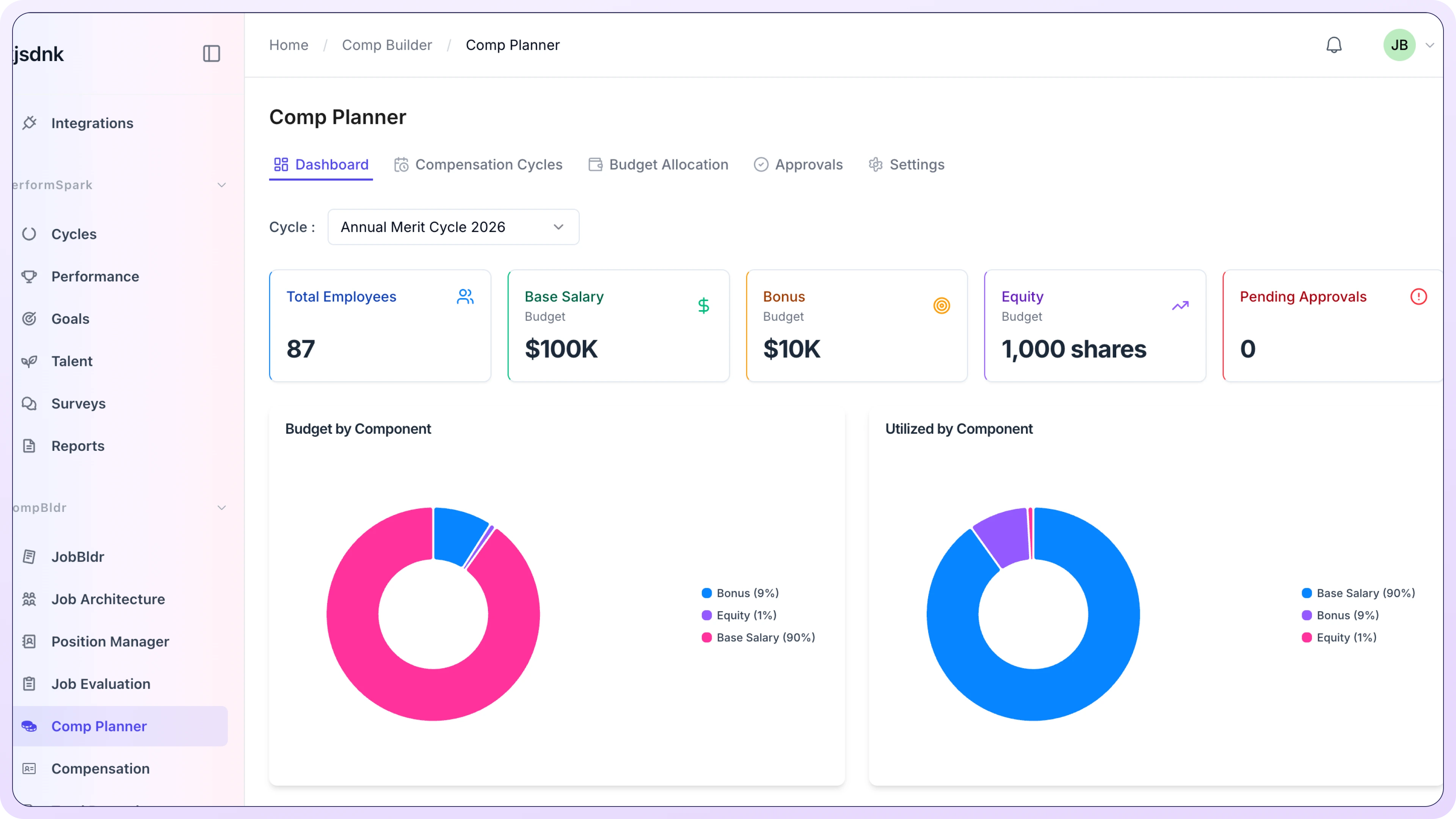This screenshot has height=819, width=1456.
Task: Click the Base Salary dollar icon
Action: tap(703, 306)
